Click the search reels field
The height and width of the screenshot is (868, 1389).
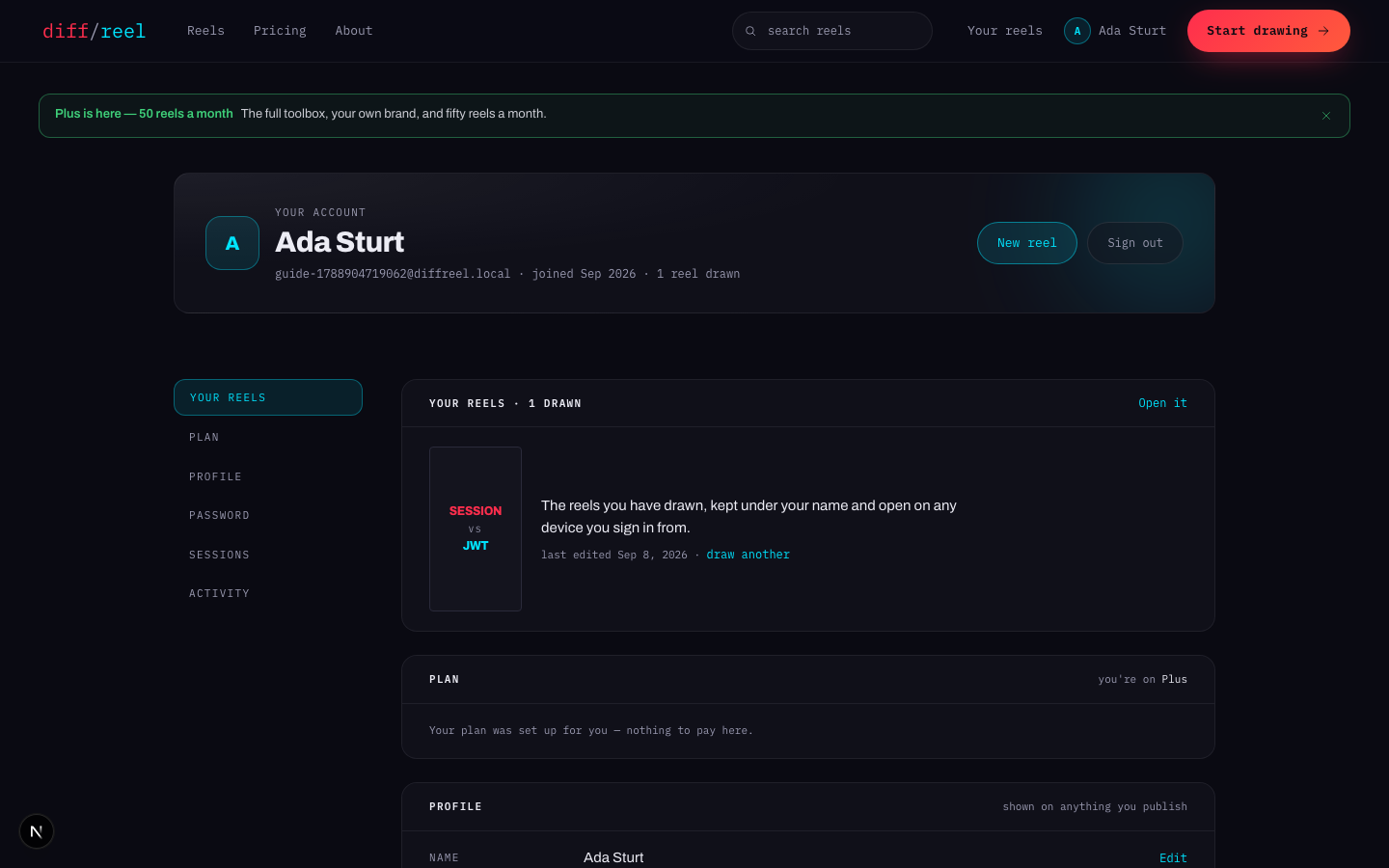coord(832,31)
